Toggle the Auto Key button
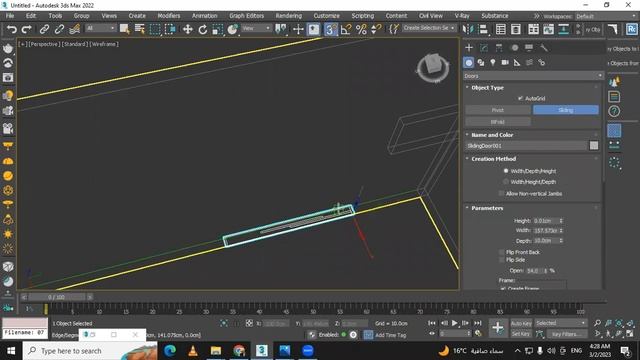This screenshot has height=360, width=640. tap(521, 323)
